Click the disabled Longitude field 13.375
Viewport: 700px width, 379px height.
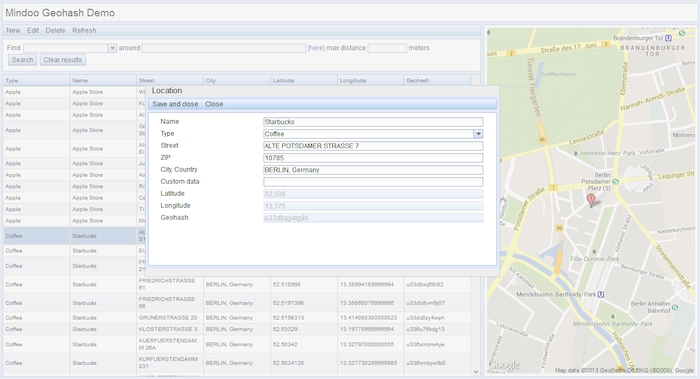coord(373,206)
